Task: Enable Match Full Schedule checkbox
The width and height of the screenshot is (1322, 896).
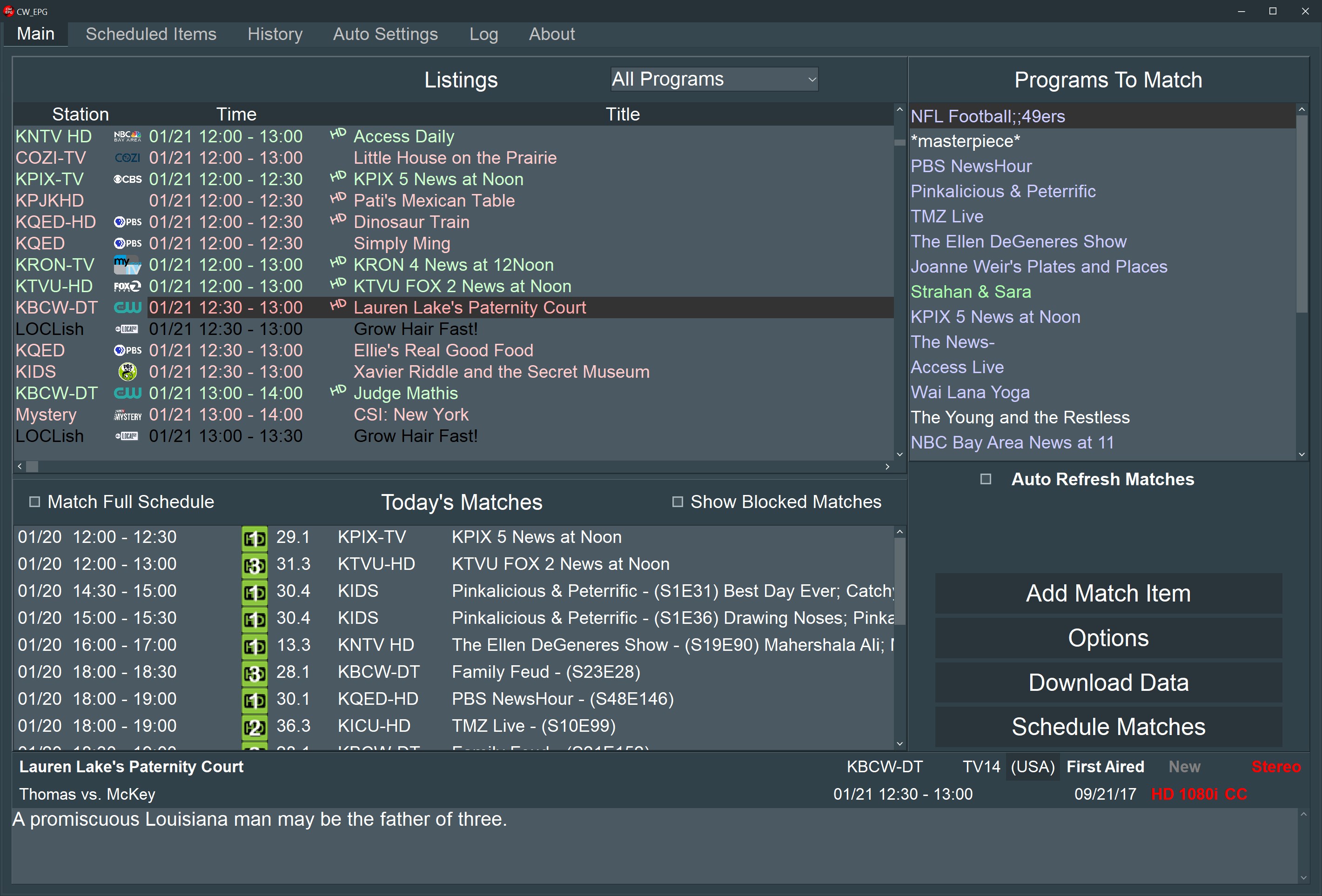Action: 35,502
